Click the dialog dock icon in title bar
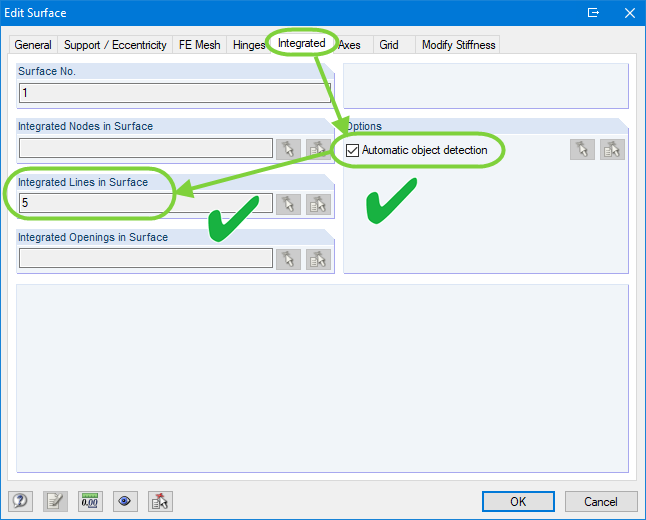The image size is (646, 520). point(593,13)
